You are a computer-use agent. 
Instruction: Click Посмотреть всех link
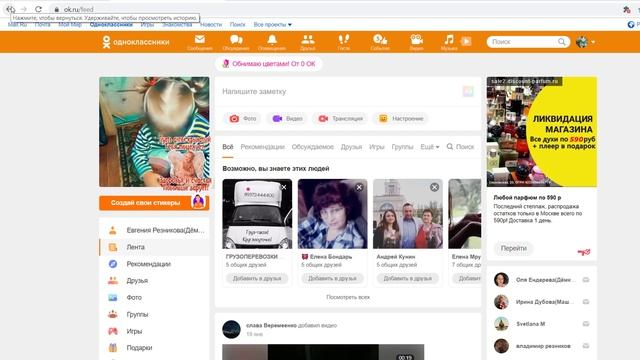pos(348,297)
